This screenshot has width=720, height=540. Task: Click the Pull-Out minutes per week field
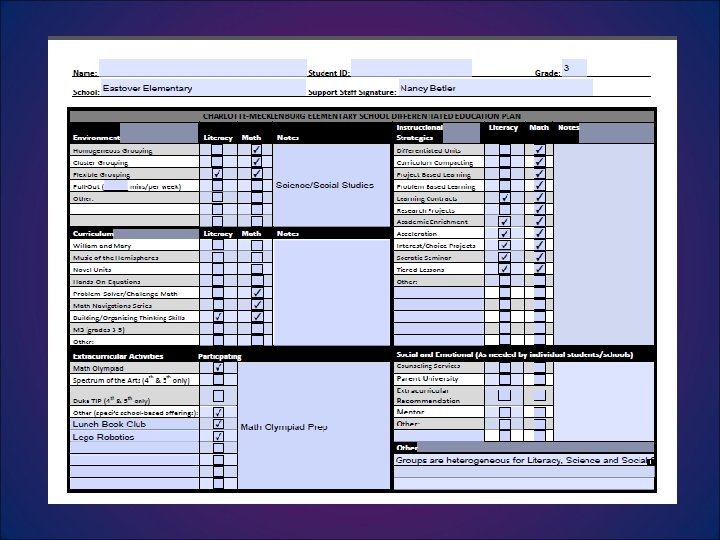coord(116,186)
